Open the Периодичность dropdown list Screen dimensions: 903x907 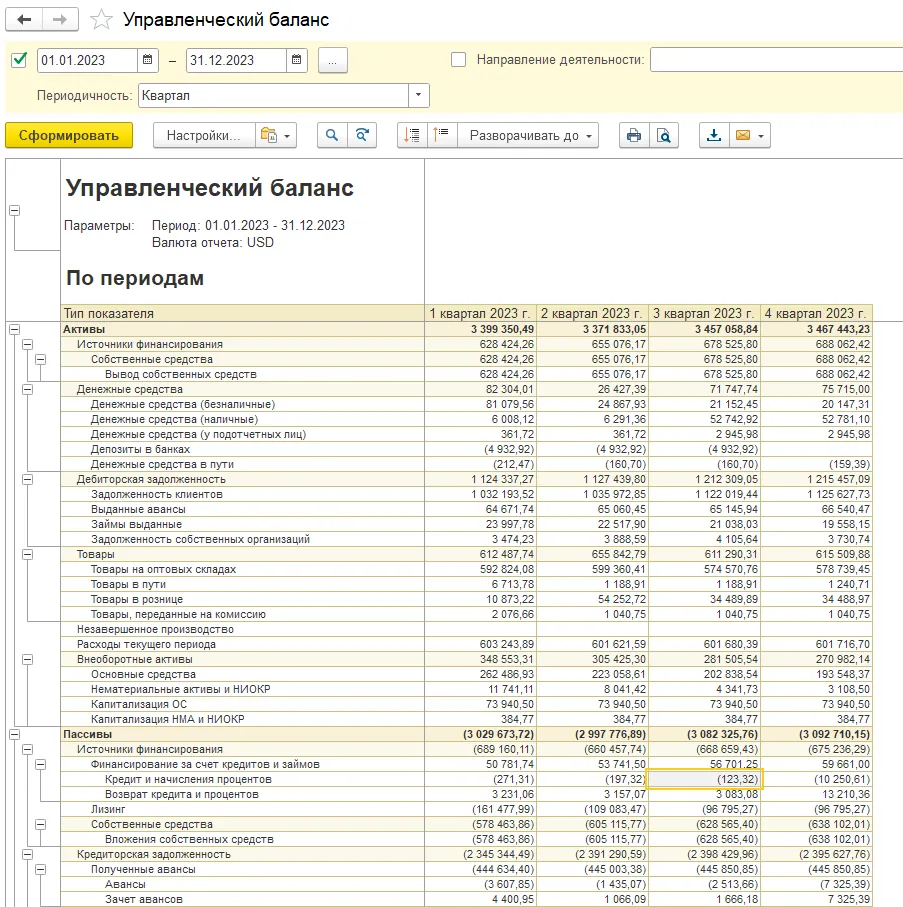[419, 95]
